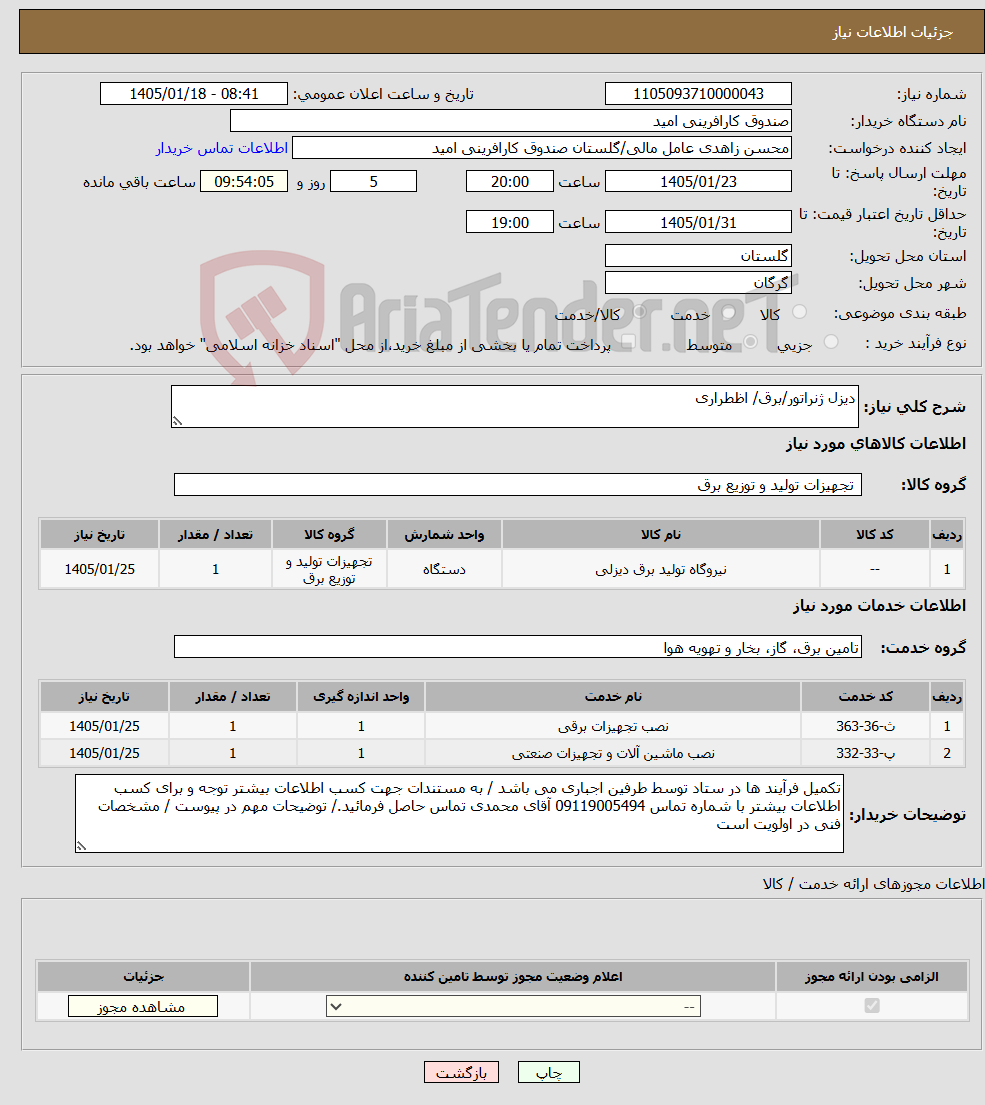The height and width of the screenshot is (1105, 985).
Task: Toggle the treasury bonds payment checkbox
Action: click(628, 342)
